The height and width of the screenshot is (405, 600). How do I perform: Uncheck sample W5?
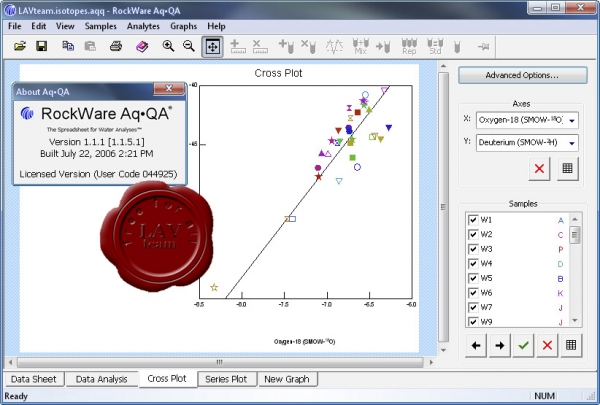473,278
